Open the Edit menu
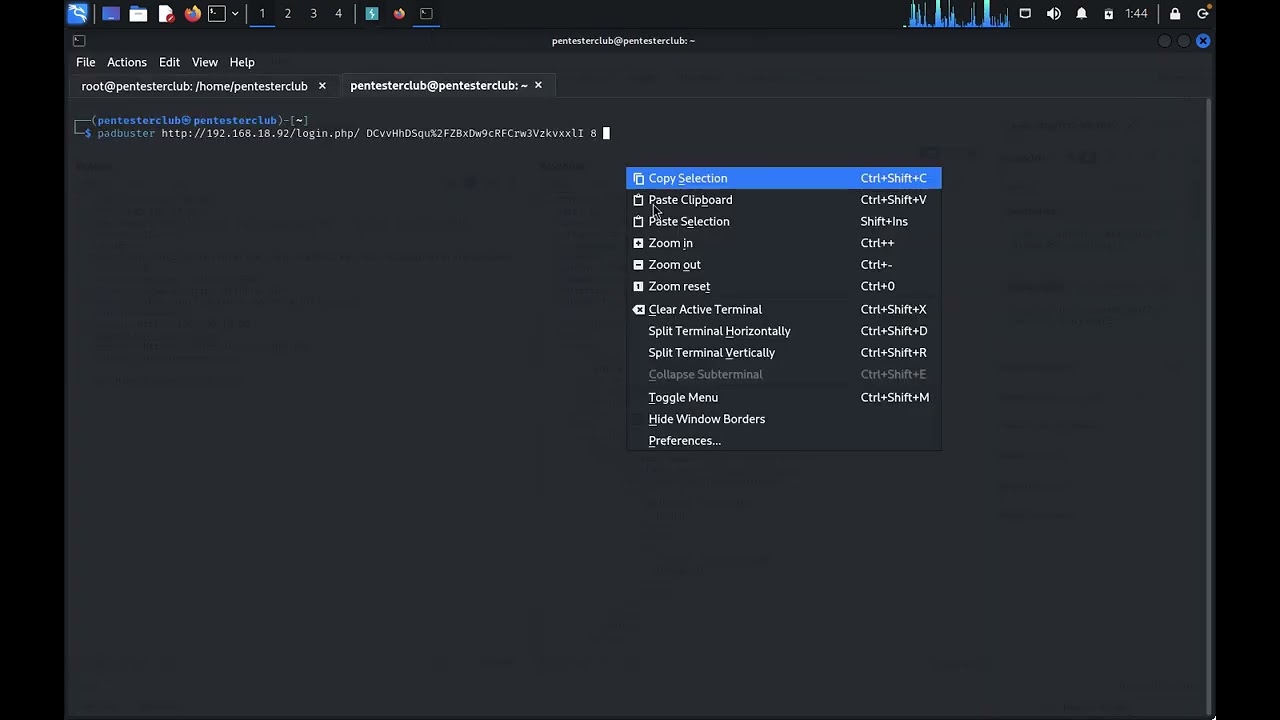 (169, 62)
